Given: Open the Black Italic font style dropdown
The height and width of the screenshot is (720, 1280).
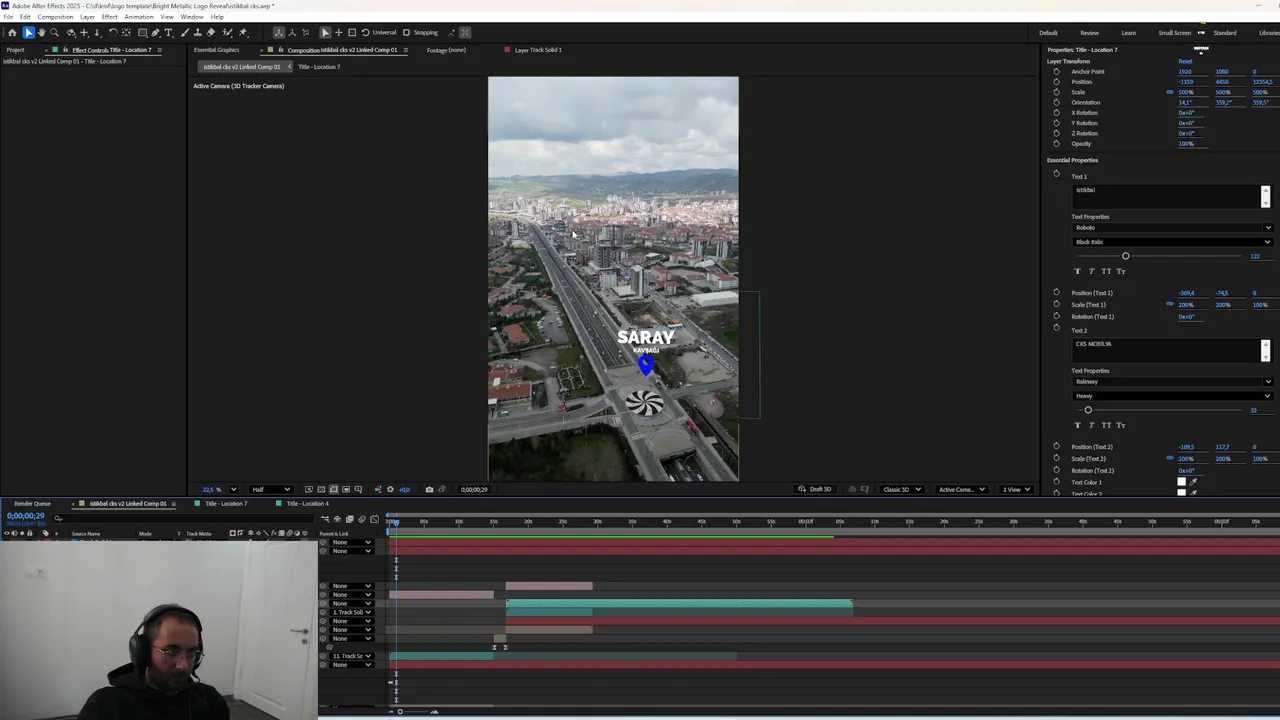Looking at the screenshot, I should coord(1172,242).
